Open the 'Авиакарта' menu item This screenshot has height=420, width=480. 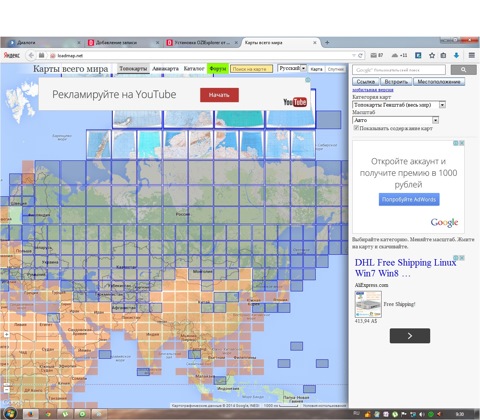[166, 69]
